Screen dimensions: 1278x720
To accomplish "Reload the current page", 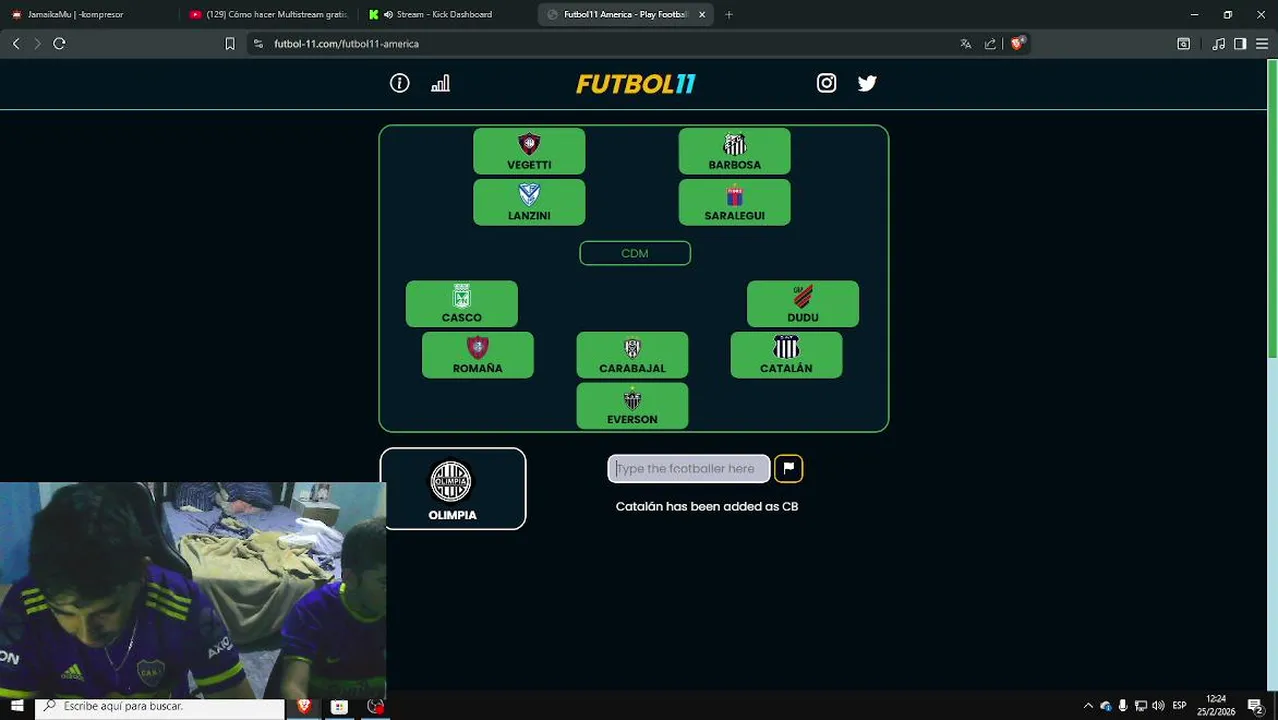I will (59, 44).
